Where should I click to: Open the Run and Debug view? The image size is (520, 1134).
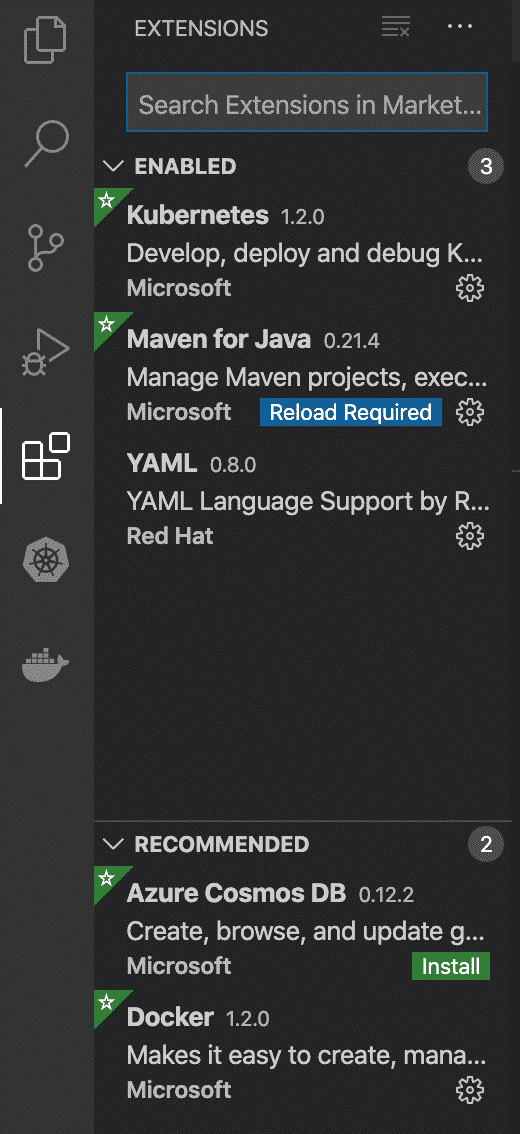click(46, 352)
